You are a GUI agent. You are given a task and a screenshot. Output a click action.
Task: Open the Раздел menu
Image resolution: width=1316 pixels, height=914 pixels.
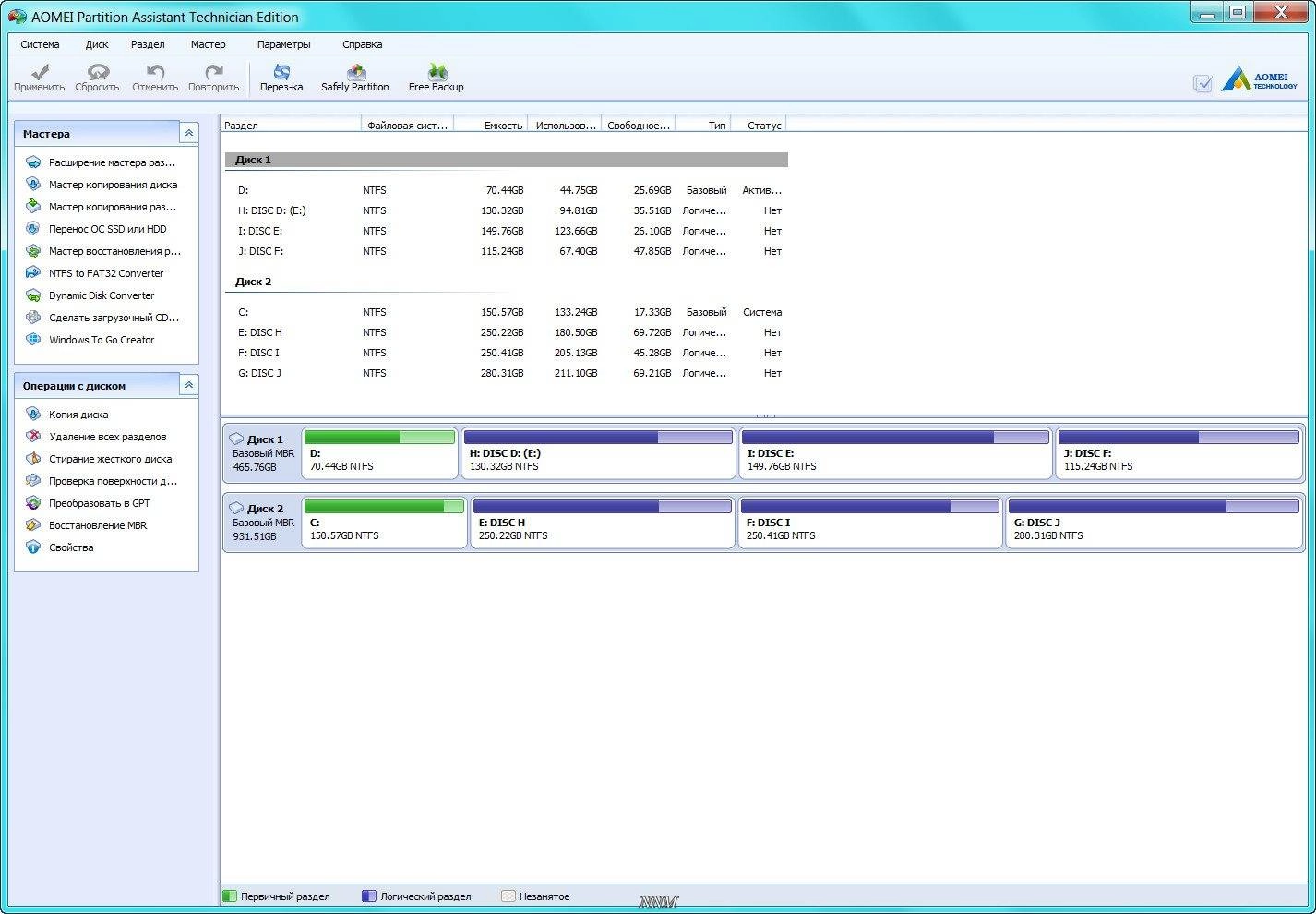[148, 44]
